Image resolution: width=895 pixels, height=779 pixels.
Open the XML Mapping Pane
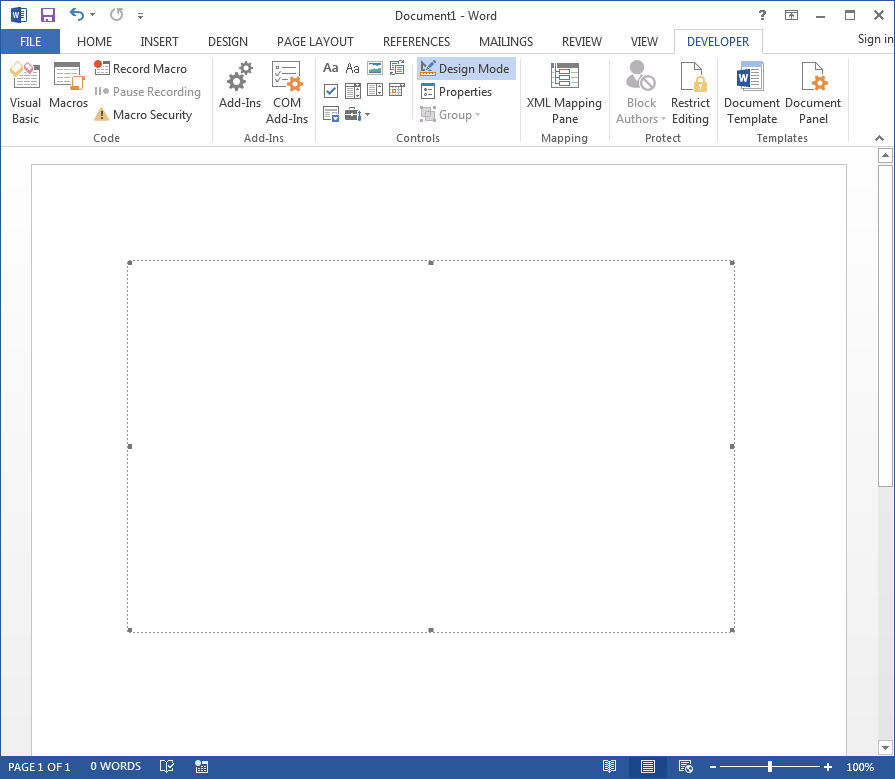pos(564,93)
